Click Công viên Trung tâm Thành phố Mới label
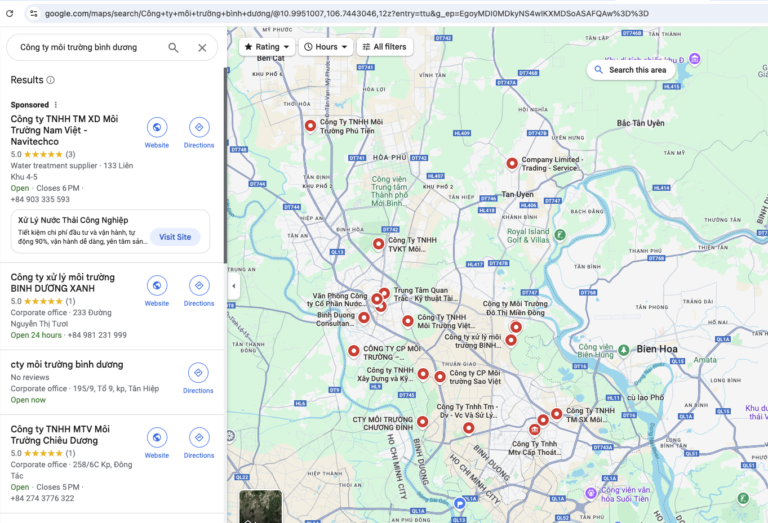The height and width of the screenshot is (523, 768). (389, 191)
